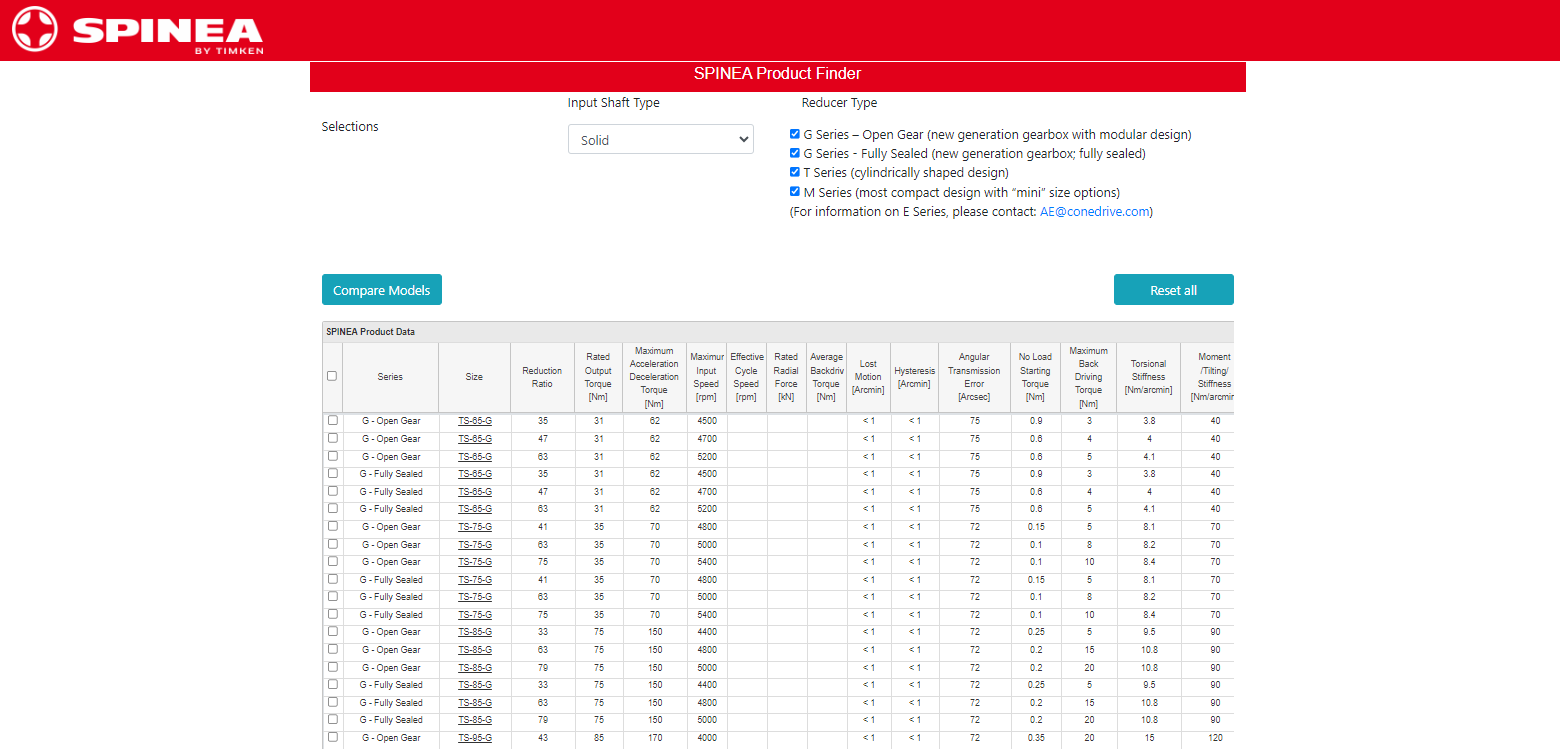1560x749 pixels.
Task: Click the No Load Starting Torque column header
Action: point(1035,377)
